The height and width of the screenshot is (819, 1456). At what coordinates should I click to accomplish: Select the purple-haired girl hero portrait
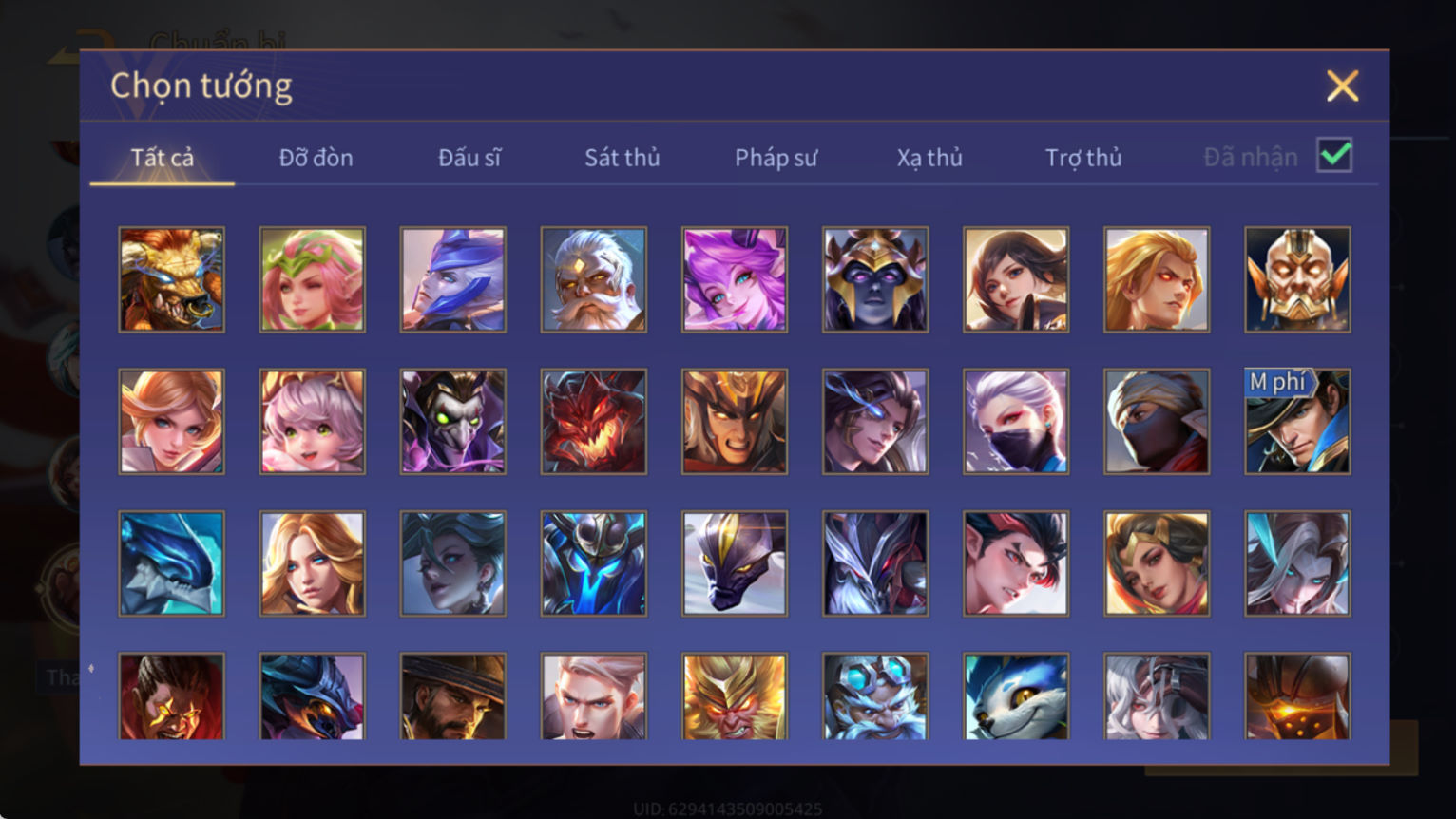tap(735, 279)
